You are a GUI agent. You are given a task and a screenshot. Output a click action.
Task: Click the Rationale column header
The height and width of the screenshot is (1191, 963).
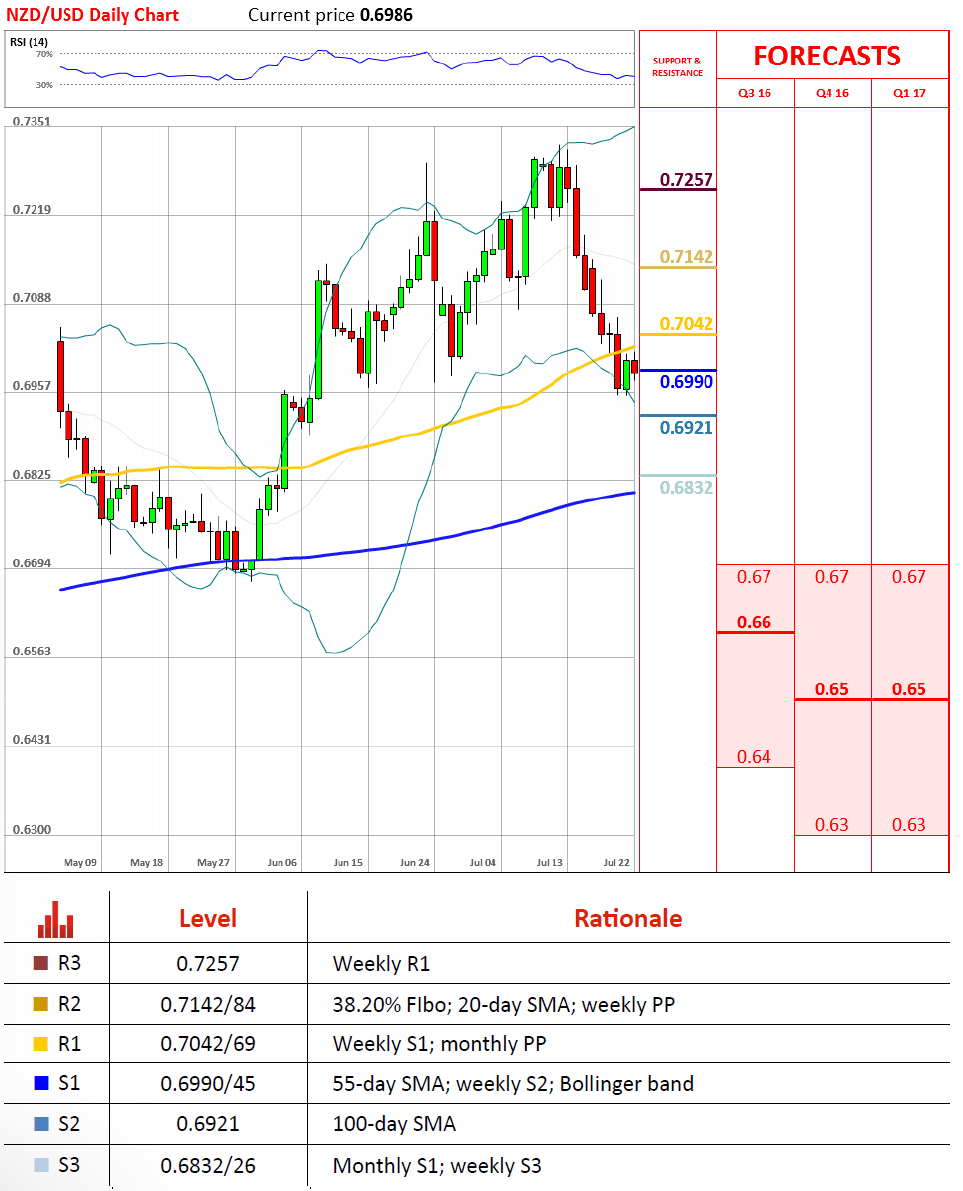[x=628, y=918]
